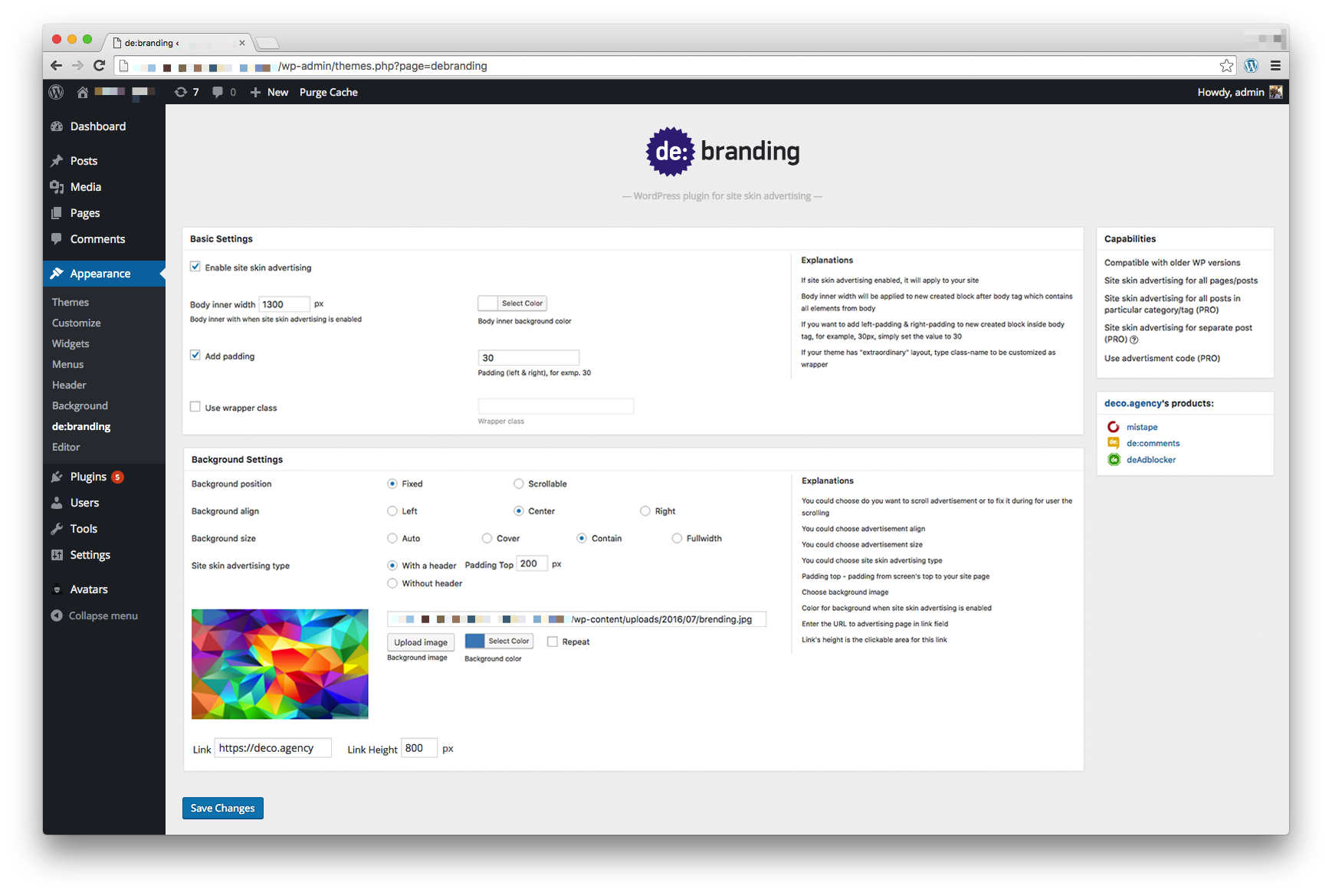Reload the page with the refresh icon
The image size is (1332, 896).
pyautogui.click(x=99, y=66)
